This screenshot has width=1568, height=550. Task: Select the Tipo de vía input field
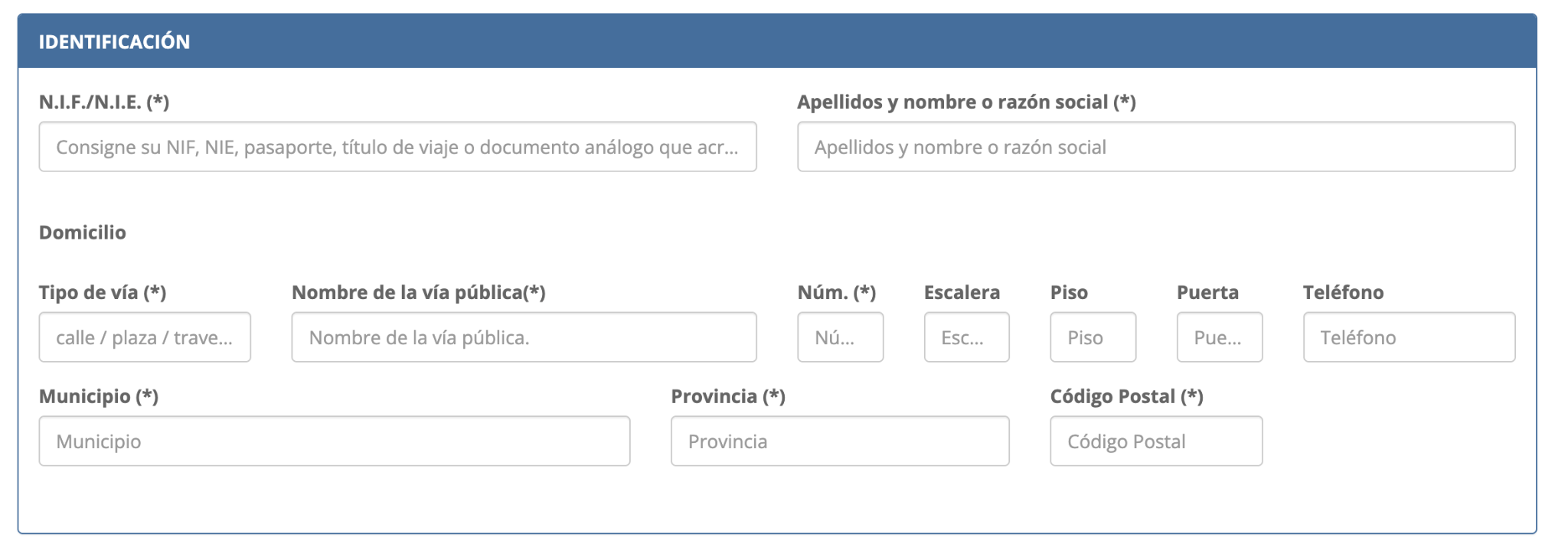(x=145, y=337)
